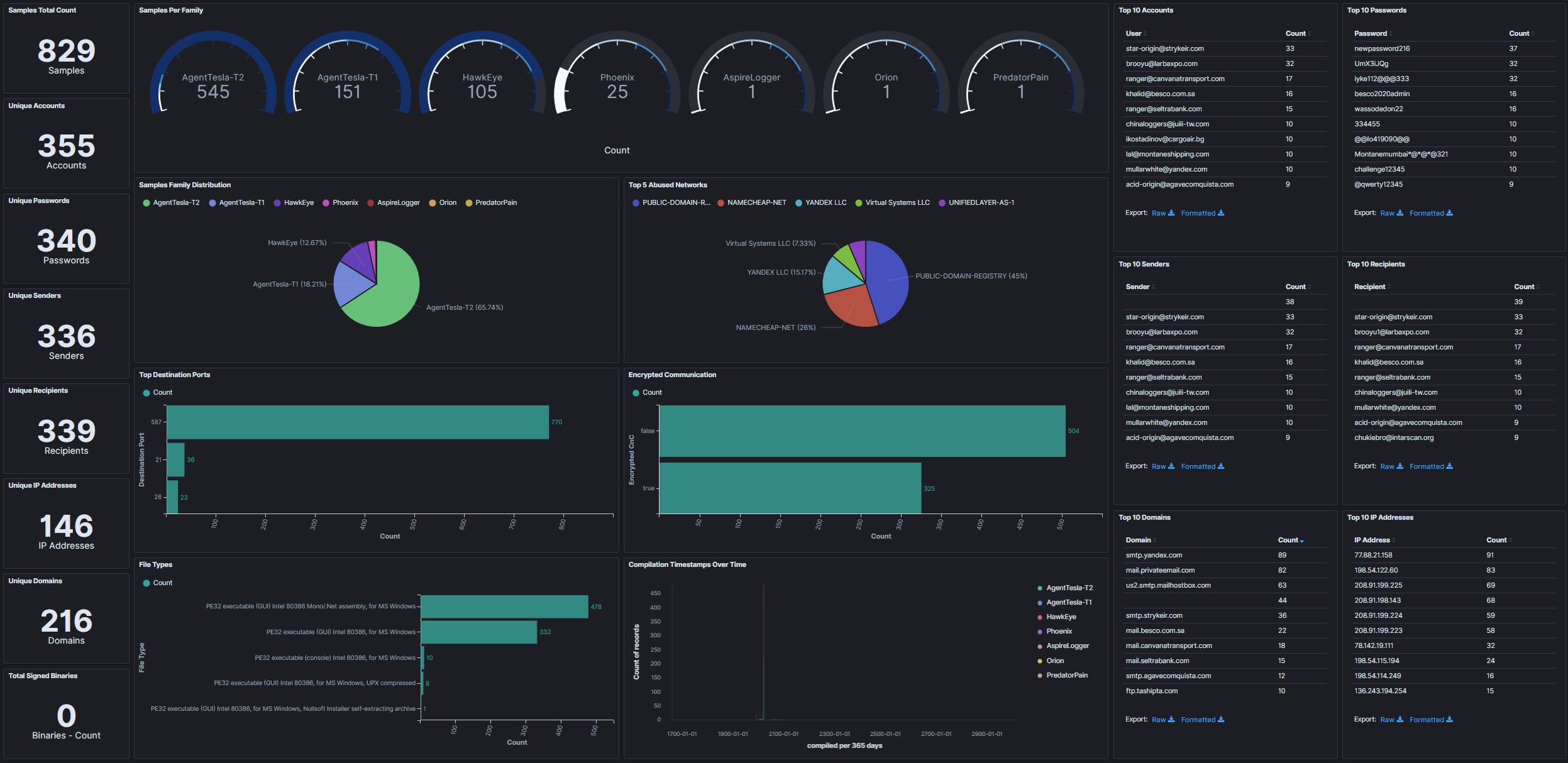1568x763 pixels.
Task: Click Count legend in Top Destination Ports
Action: (158, 392)
